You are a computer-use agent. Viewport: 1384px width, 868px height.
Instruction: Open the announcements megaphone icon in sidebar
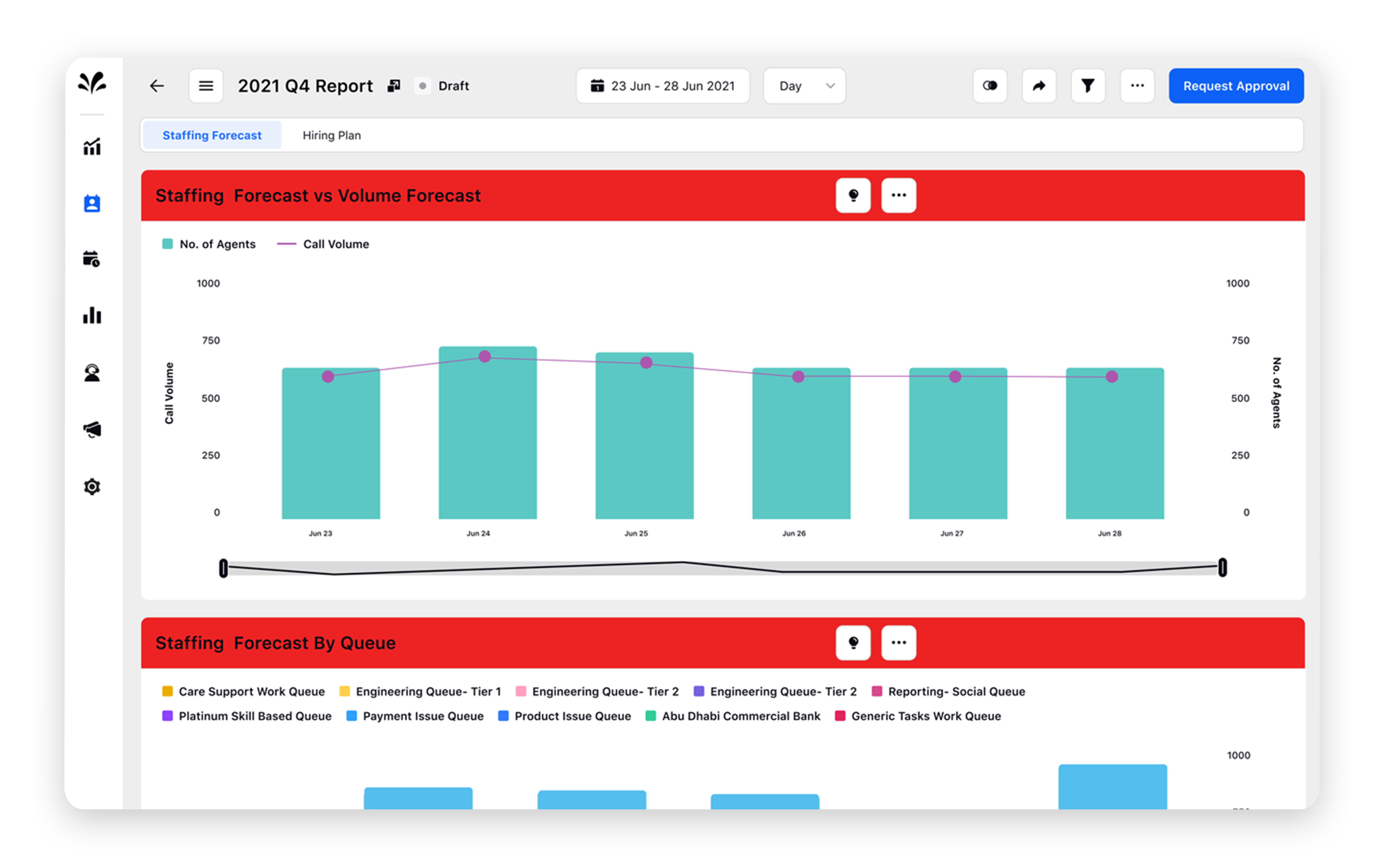coord(92,429)
